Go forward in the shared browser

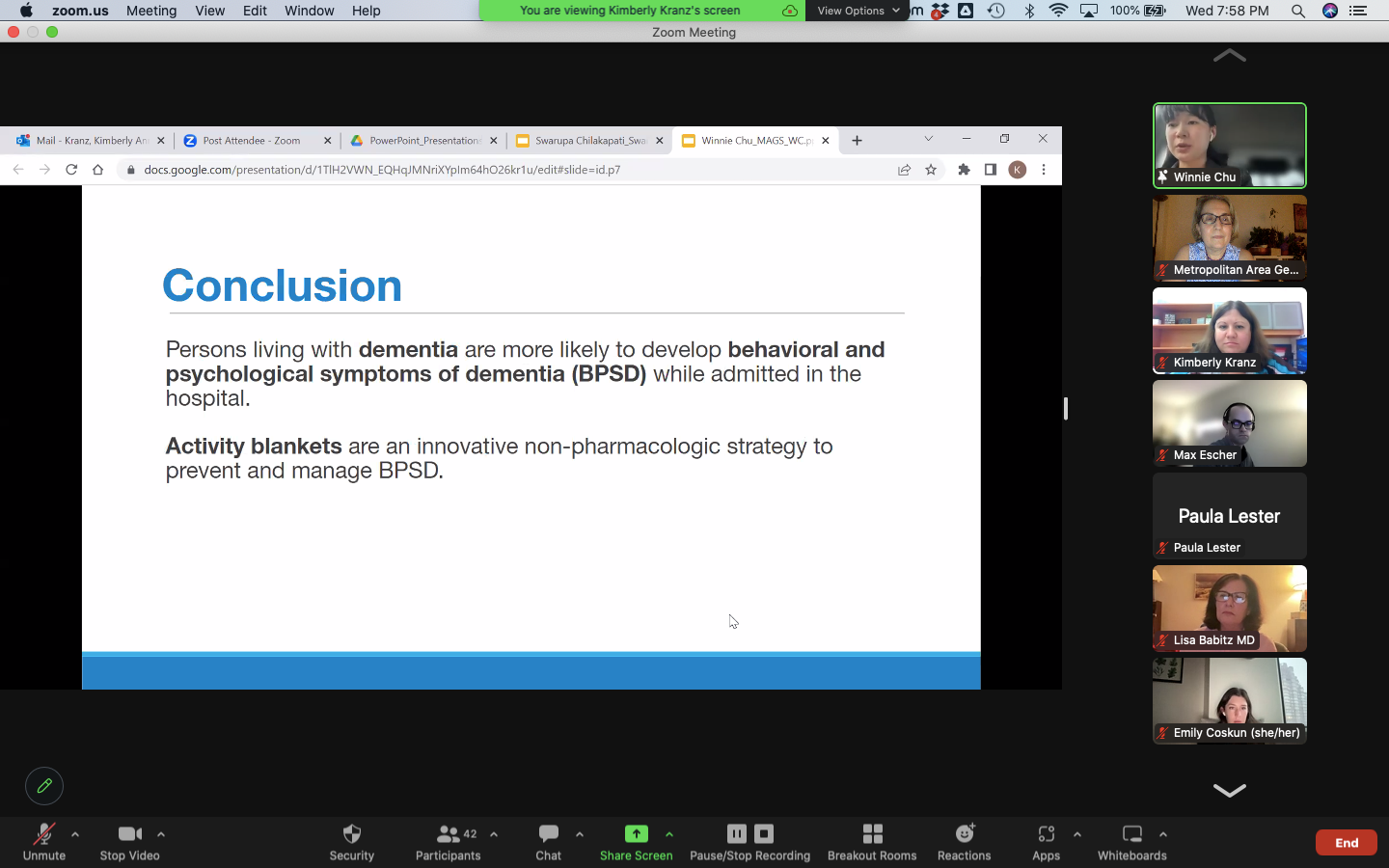[x=44, y=170]
